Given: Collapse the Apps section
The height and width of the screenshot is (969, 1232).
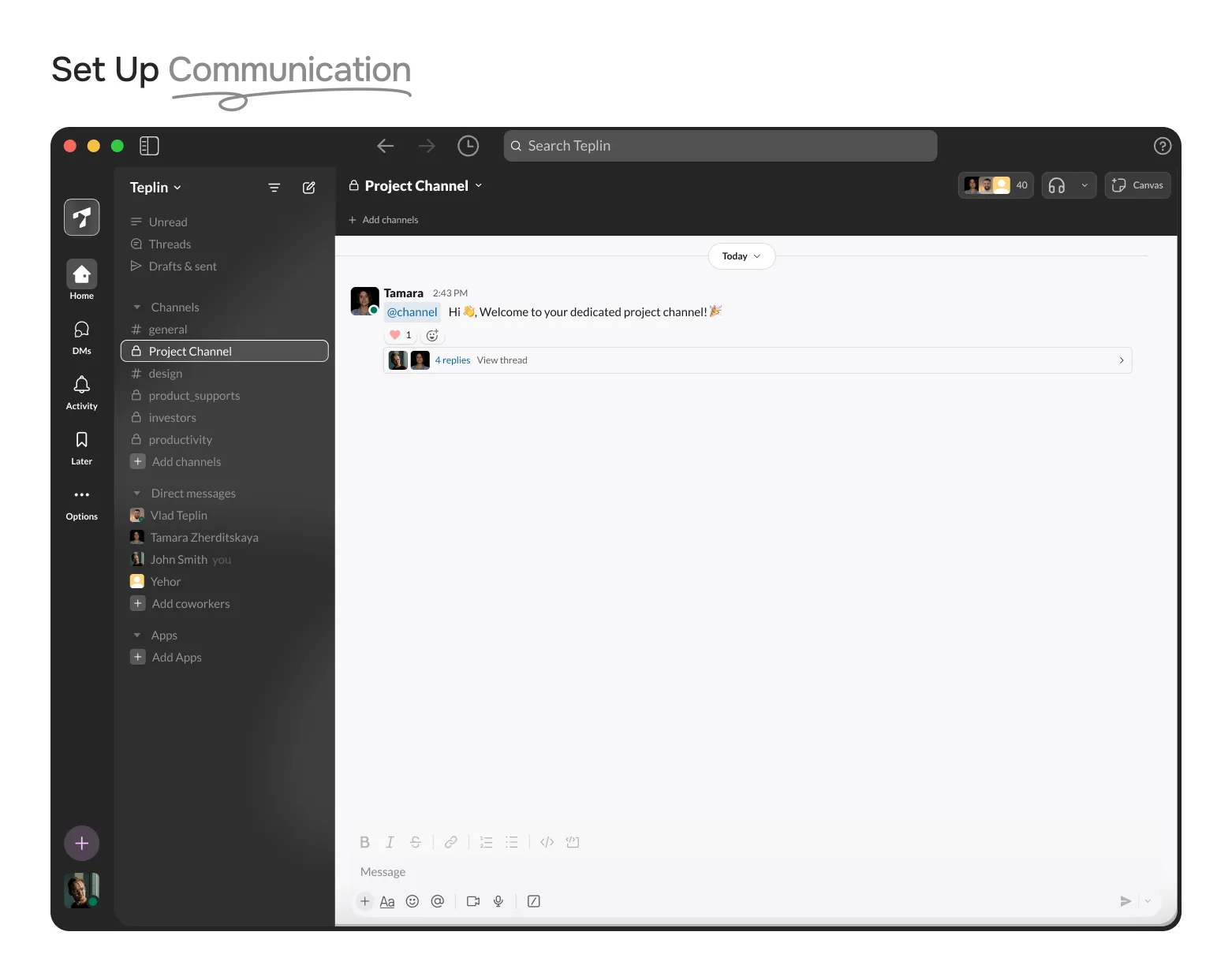Looking at the screenshot, I should click(x=137, y=635).
